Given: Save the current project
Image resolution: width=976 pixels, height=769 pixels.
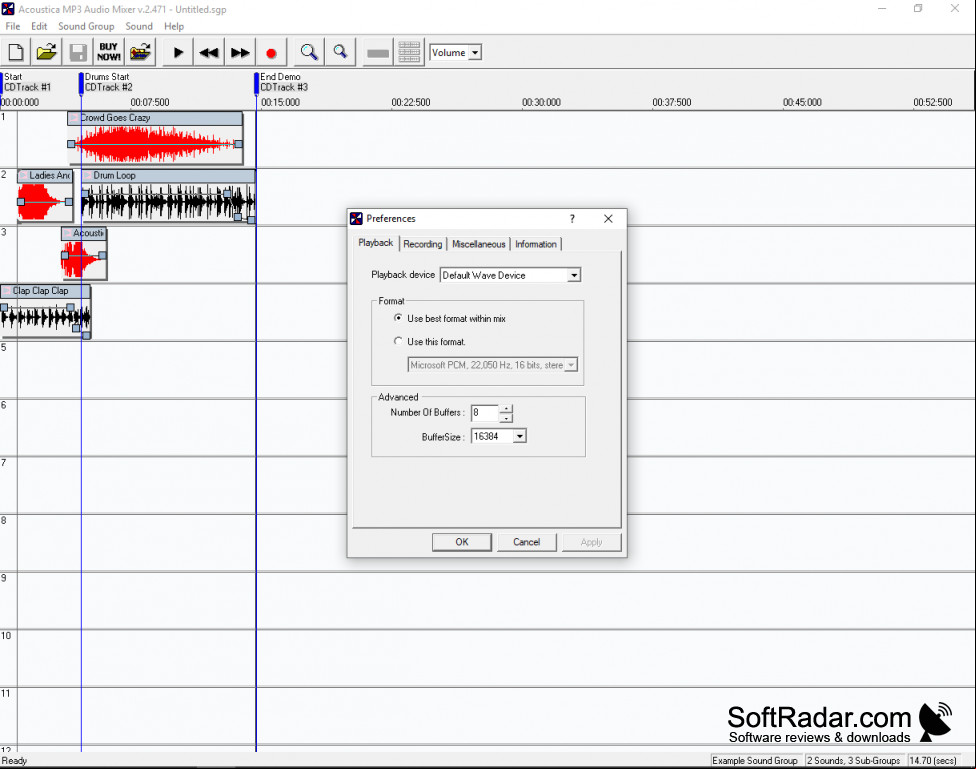Looking at the screenshot, I should (78, 52).
